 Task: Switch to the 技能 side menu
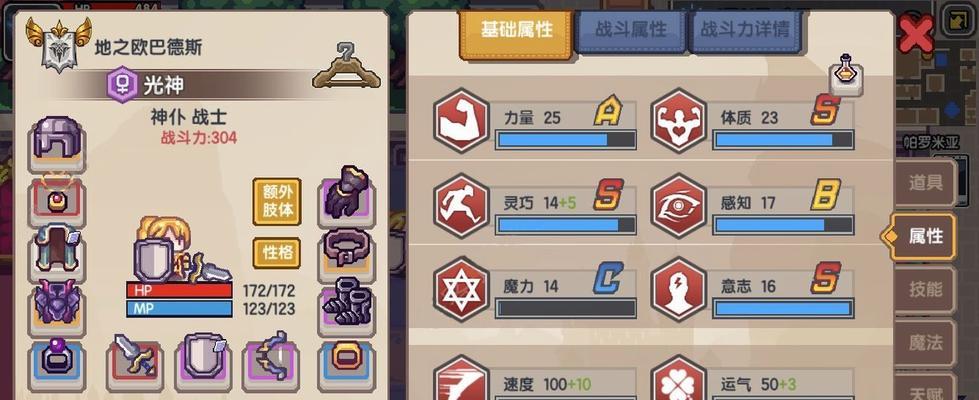tap(925, 290)
